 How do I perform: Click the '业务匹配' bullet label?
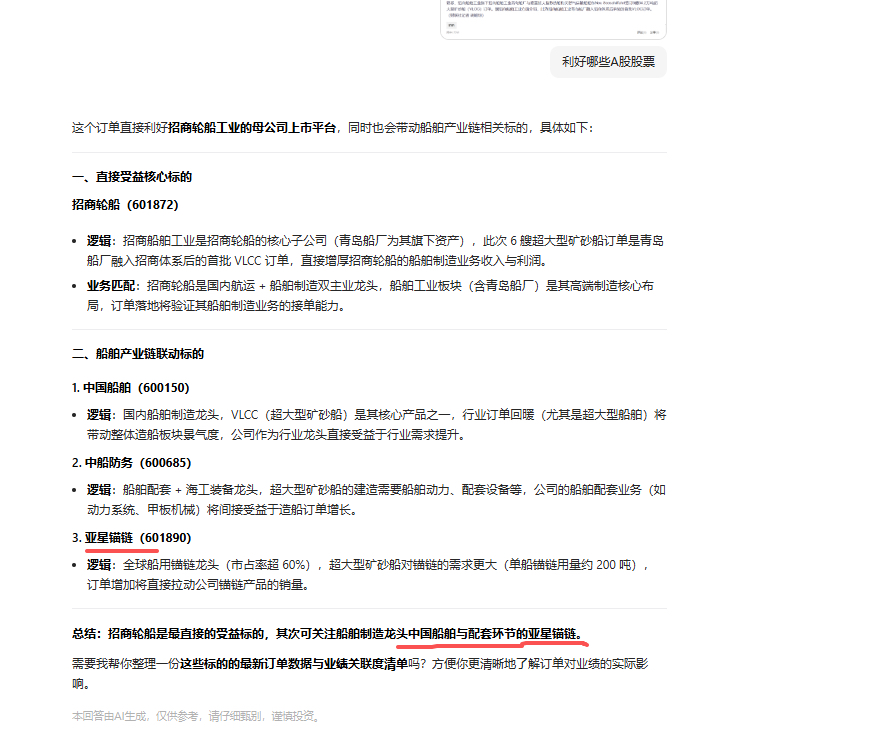click(x=110, y=286)
